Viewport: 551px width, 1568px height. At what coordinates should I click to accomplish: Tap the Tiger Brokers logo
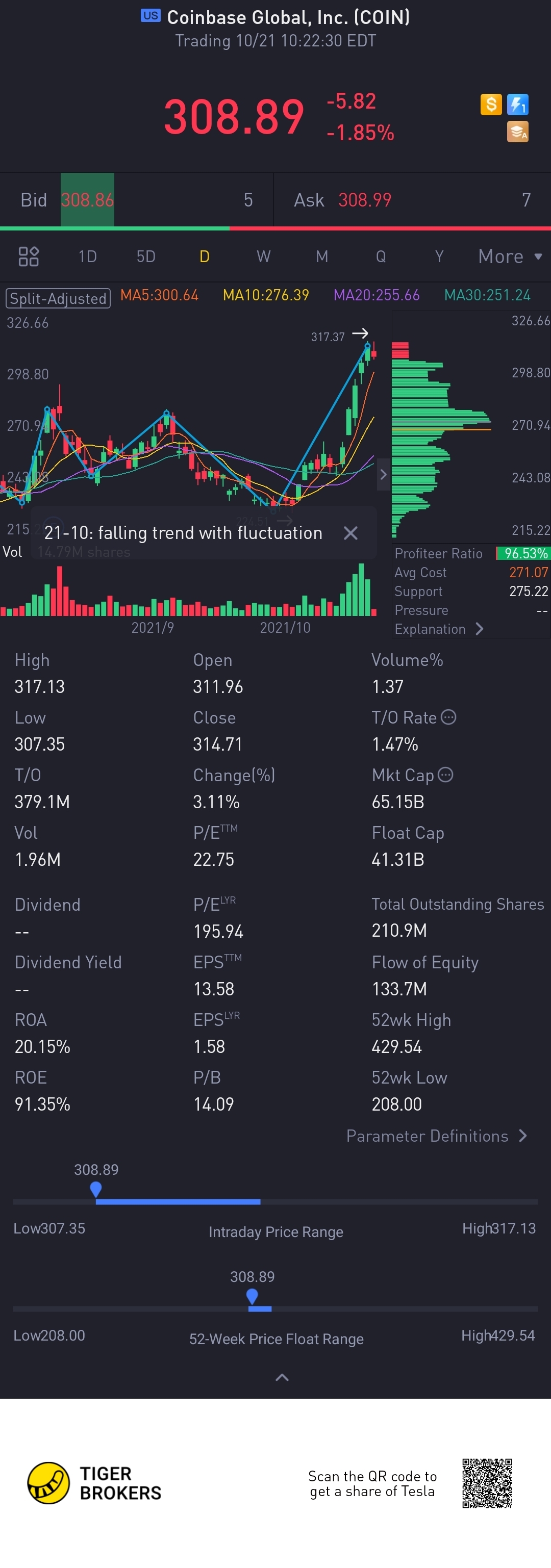(94, 1483)
